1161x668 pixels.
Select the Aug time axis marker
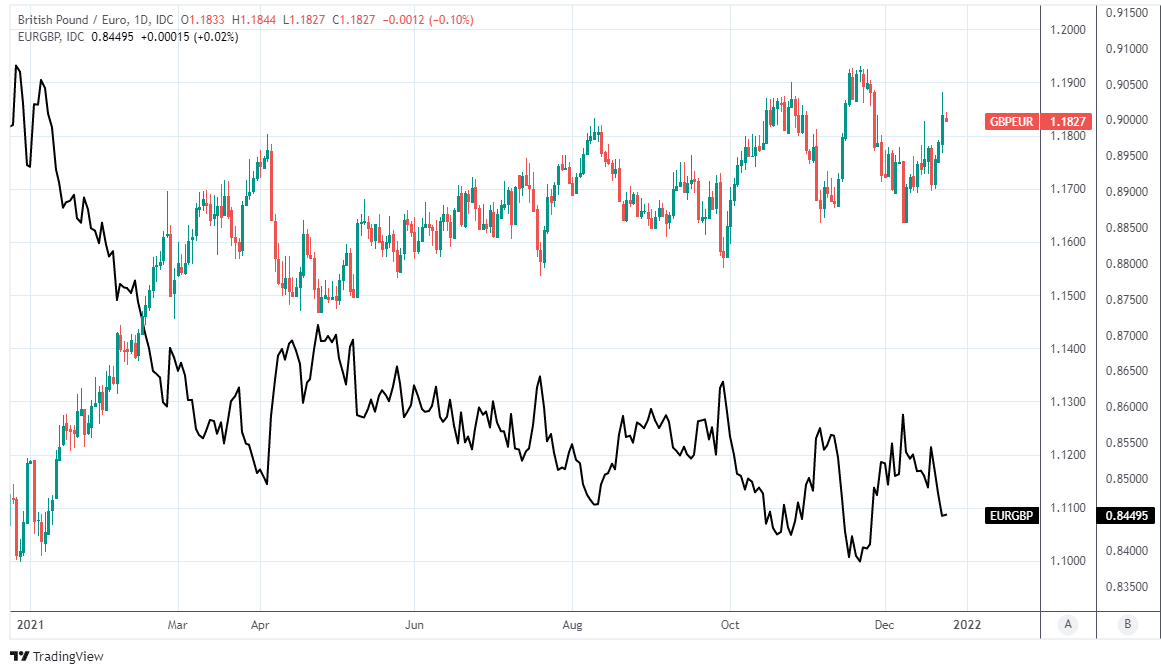[x=571, y=625]
